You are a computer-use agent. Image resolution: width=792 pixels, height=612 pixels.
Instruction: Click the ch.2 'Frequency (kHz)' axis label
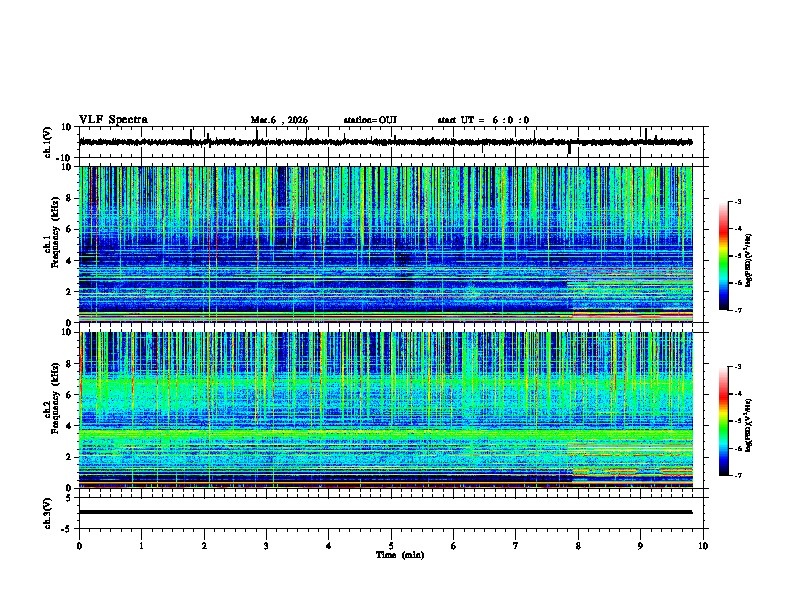(x=55, y=398)
